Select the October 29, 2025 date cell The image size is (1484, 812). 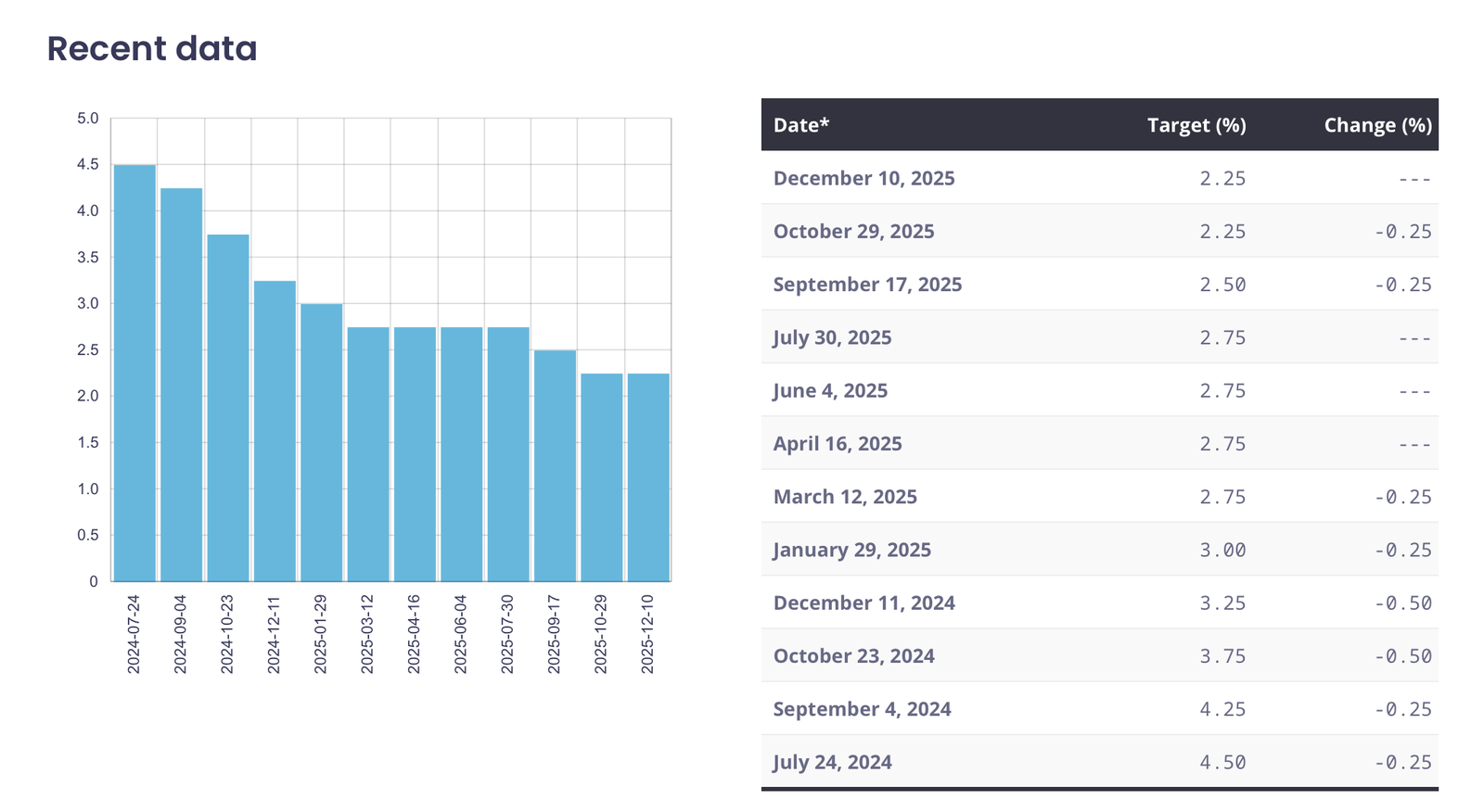tap(853, 232)
